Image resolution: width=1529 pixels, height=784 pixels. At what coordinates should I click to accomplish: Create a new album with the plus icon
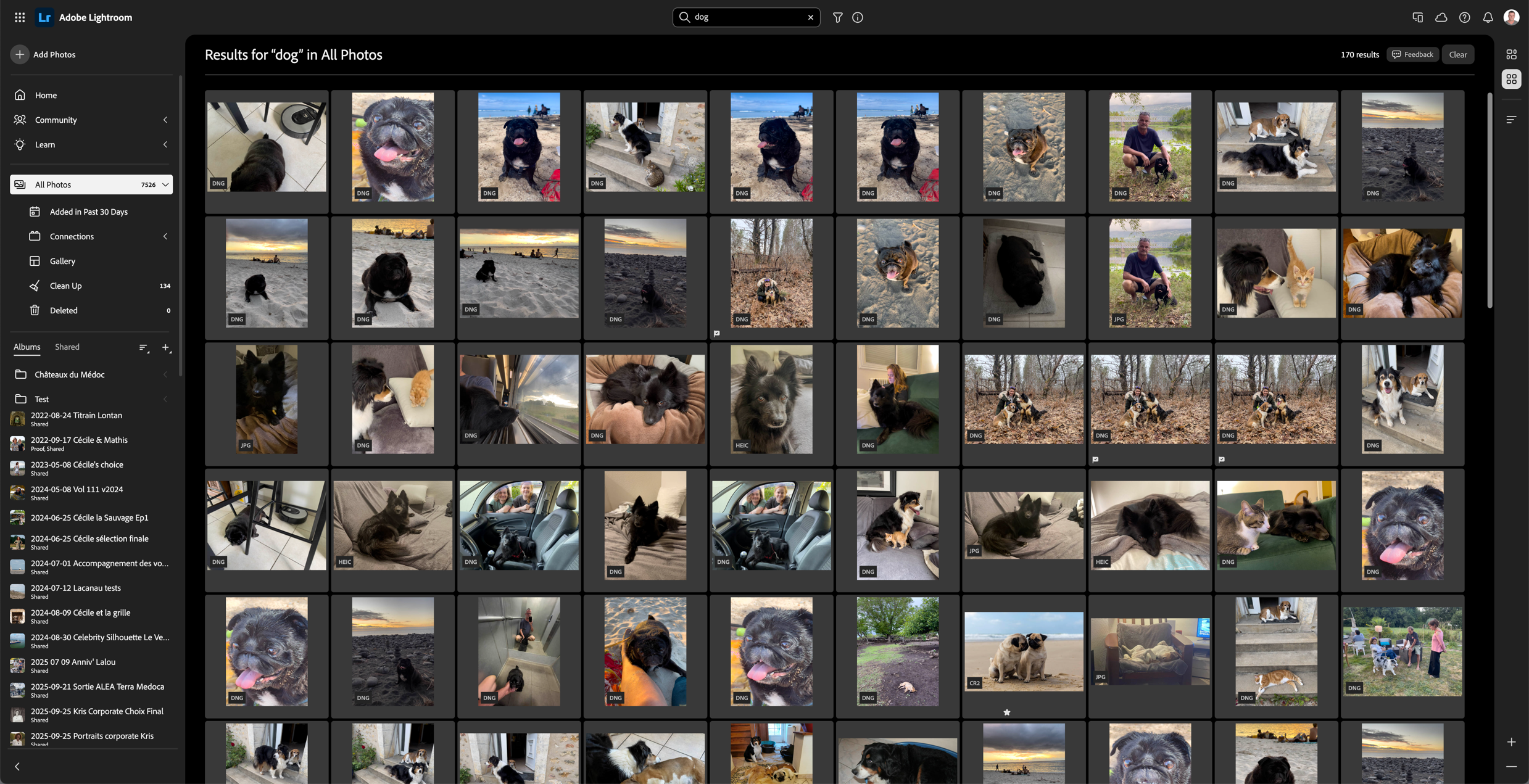point(165,348)
